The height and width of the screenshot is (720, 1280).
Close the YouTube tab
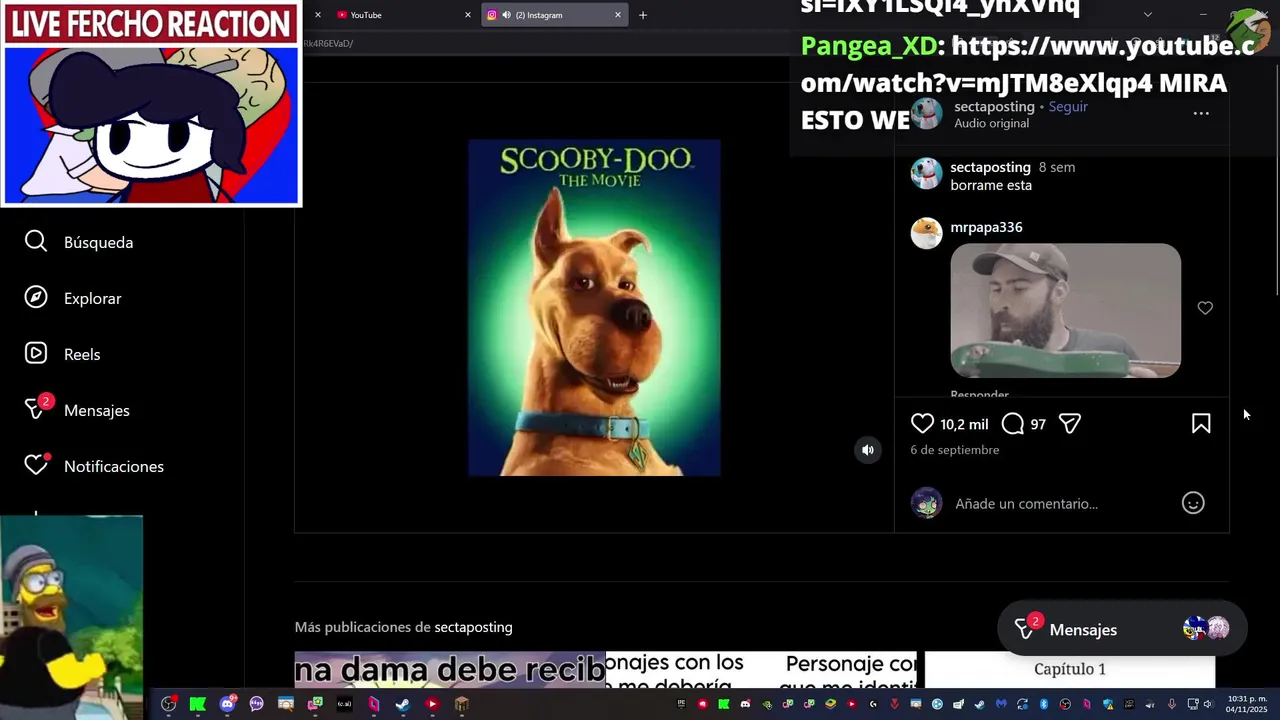click(468, 15)
